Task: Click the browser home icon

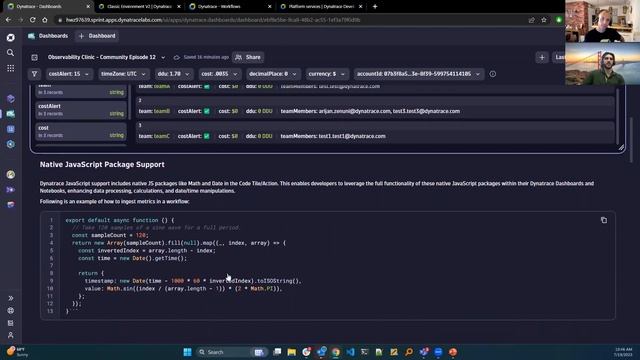Action: pos(45,20)
